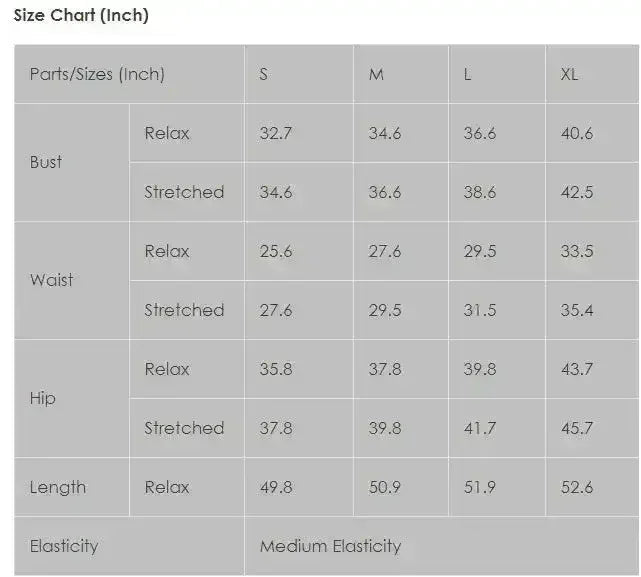Select Hip stretched value 41.7 for L
Image resolution: width=641 pixels, height=577 pixels.
[480, 428]
